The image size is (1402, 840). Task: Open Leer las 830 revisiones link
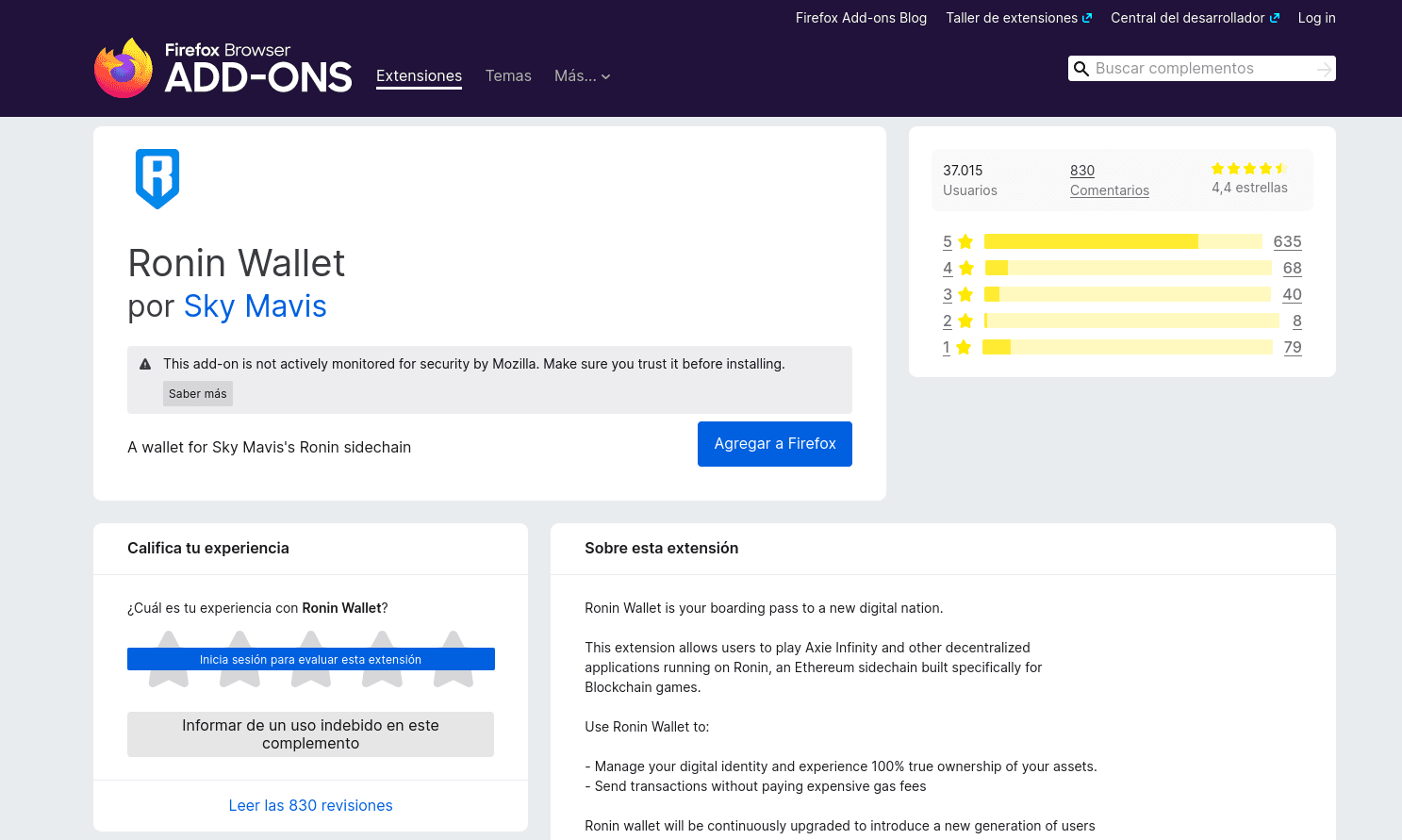point(310,806)
